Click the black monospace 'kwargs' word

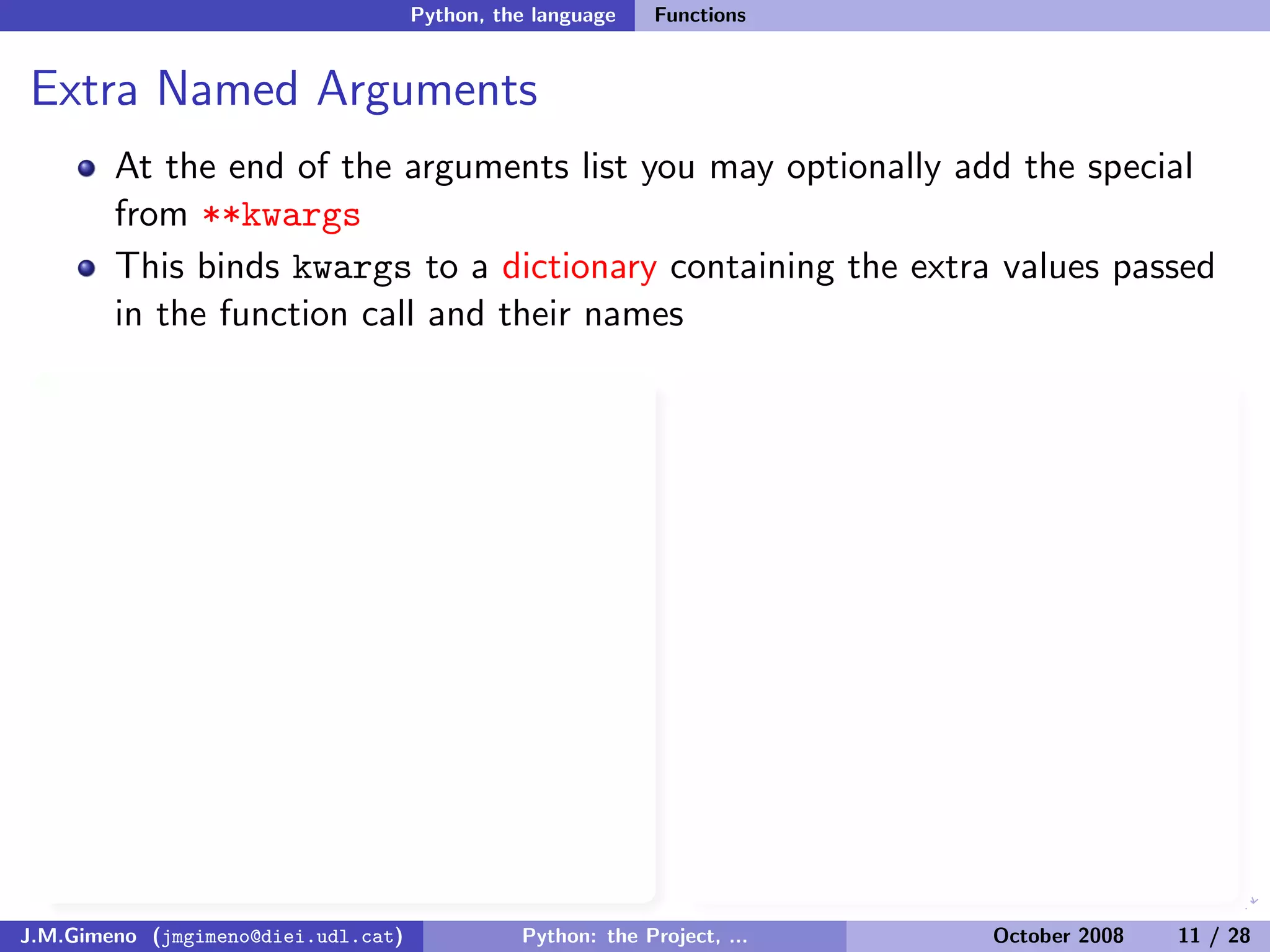[352, 268]
